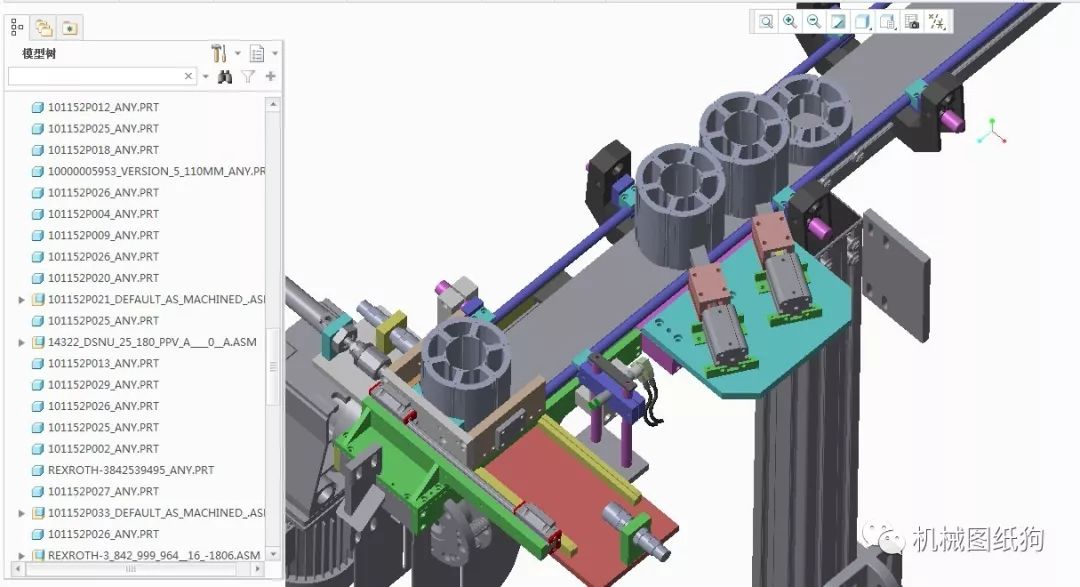Select the Zoom In tool

coord(790,22)
